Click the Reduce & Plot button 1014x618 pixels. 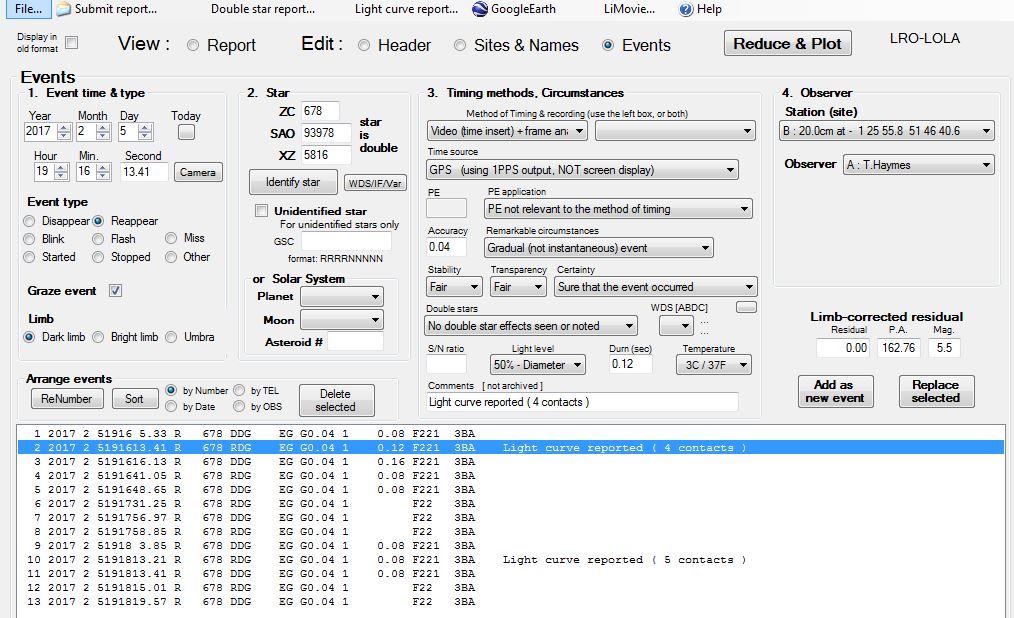point(787,43)
